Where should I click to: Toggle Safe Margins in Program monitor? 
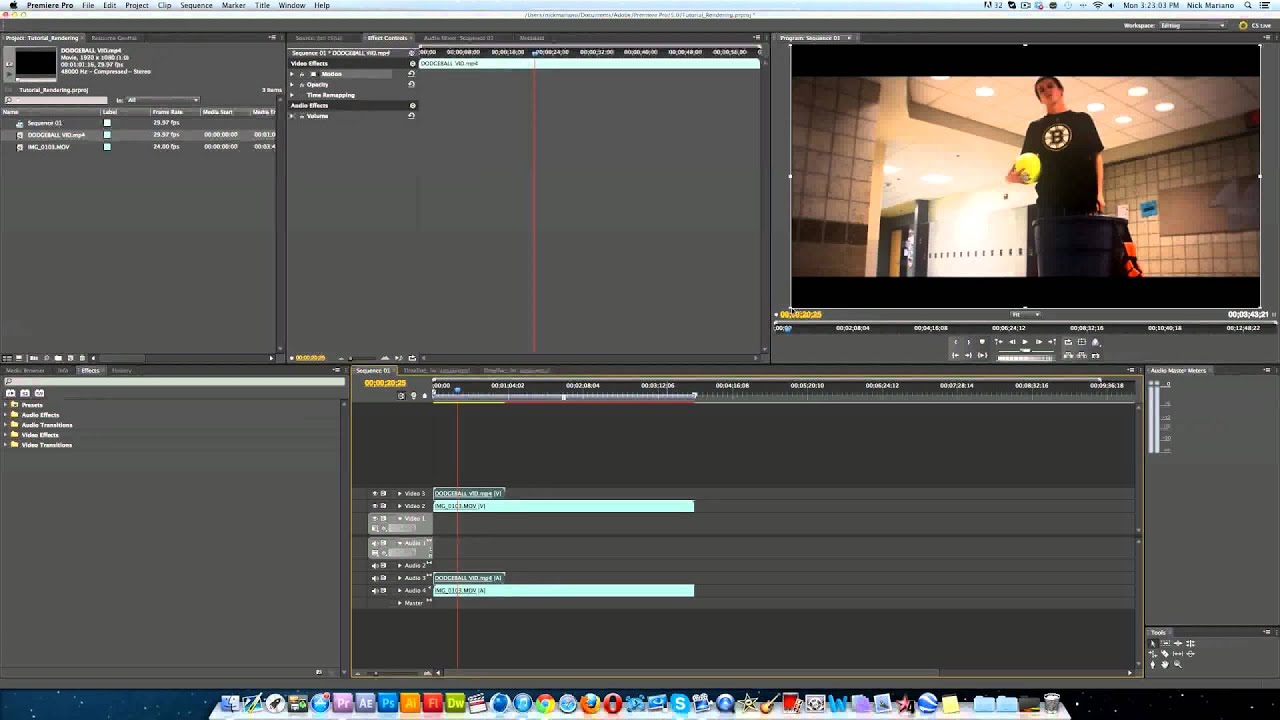[1082, 342]
